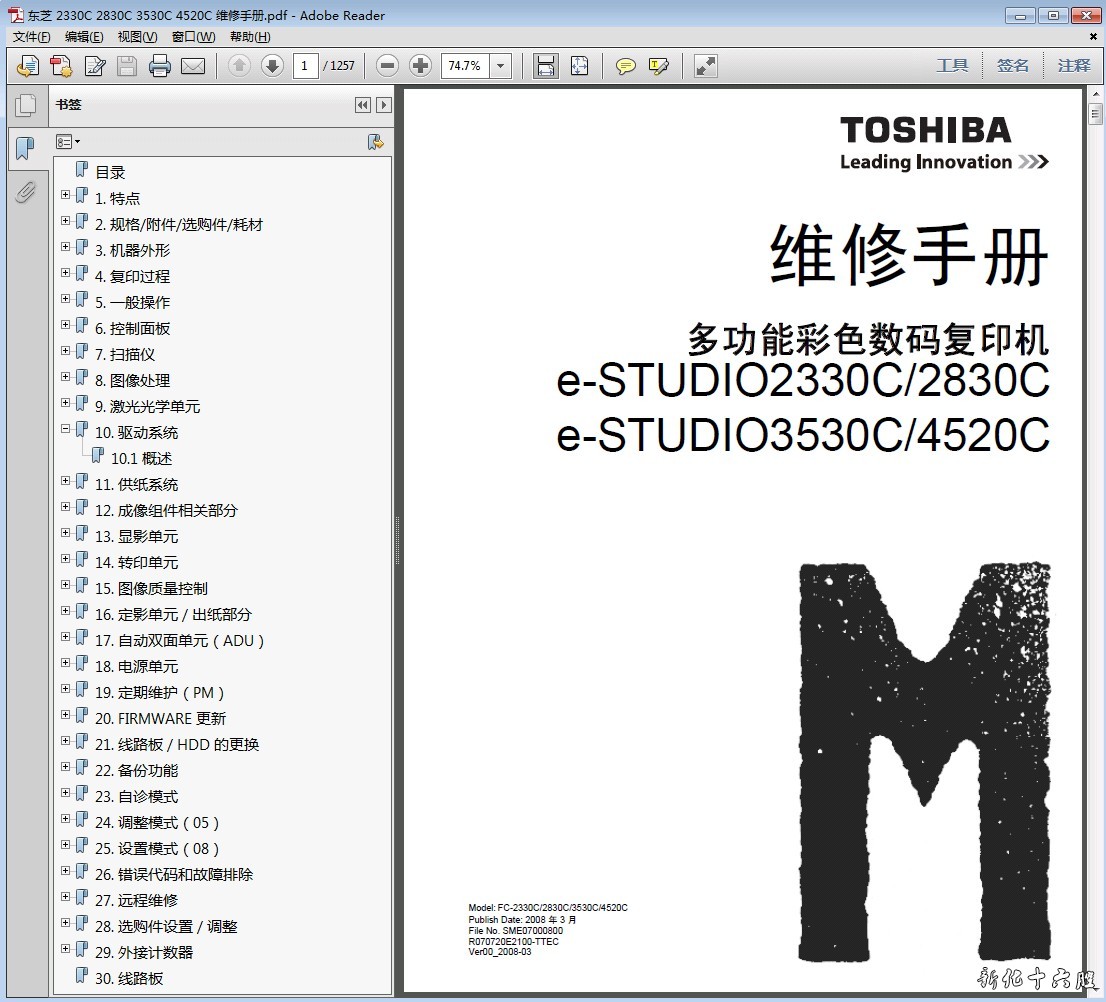This screenshot has height=1002, width=1106.
Task: Open the page thumbnails panel
Action: 25,105
